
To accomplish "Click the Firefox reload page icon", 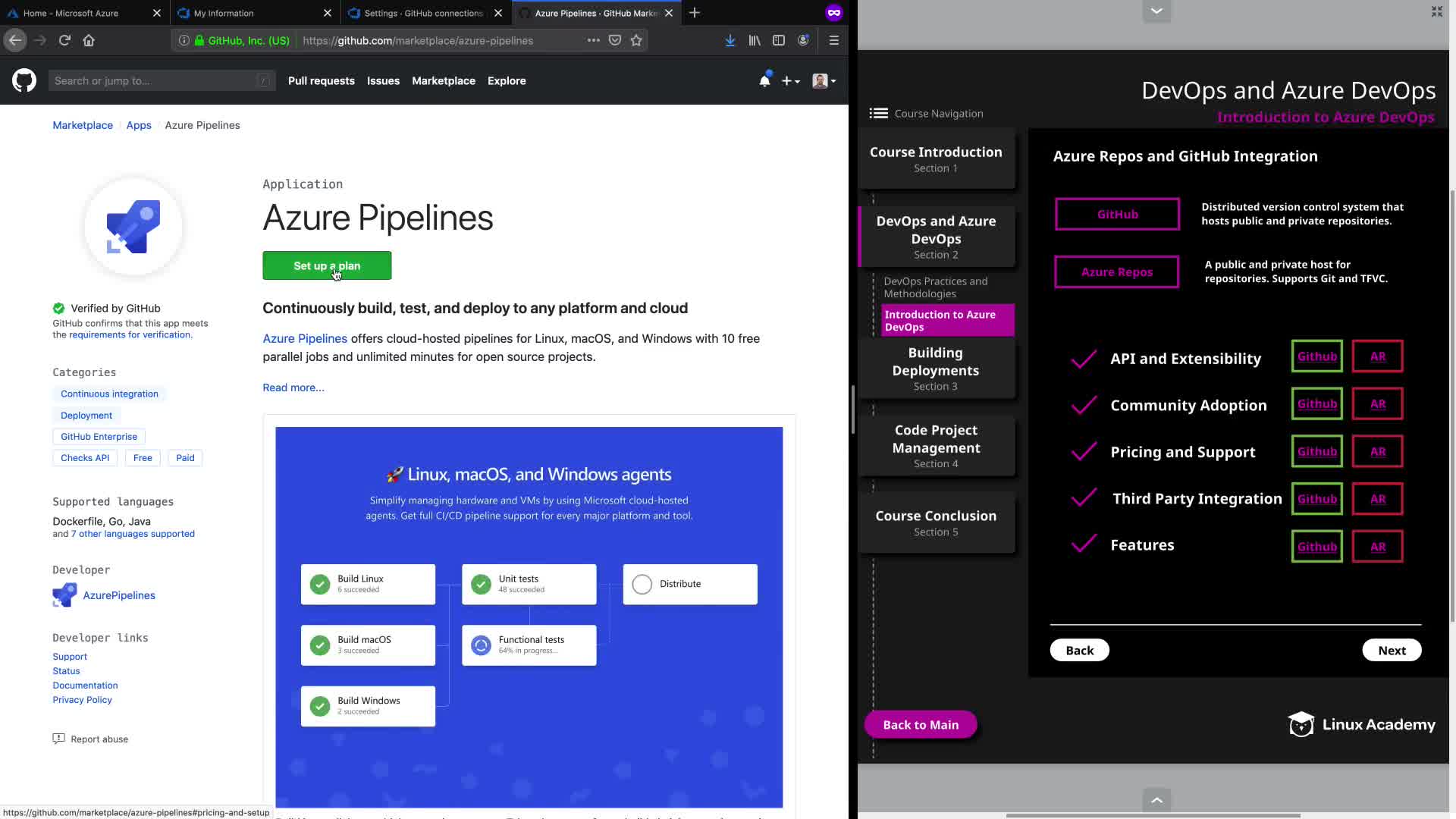I will [x=64, y=40].
